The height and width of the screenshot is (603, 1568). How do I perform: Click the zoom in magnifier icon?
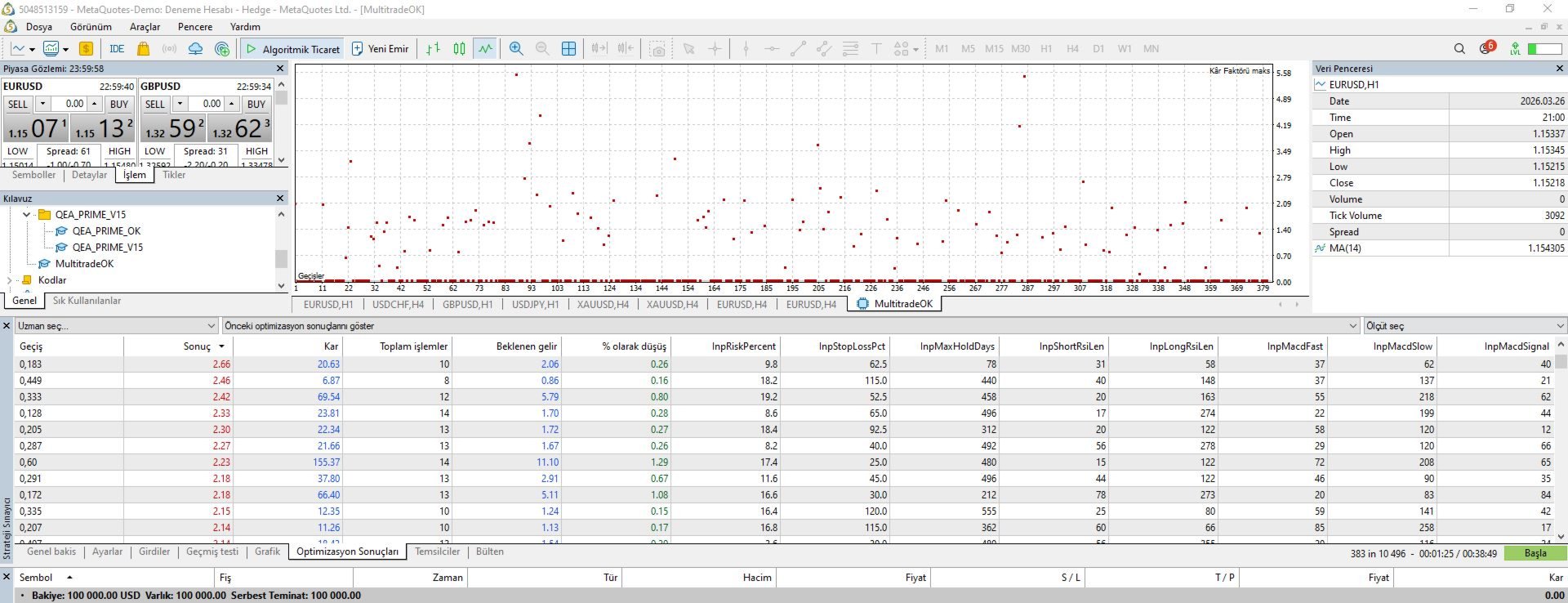[x=516, y=49]
